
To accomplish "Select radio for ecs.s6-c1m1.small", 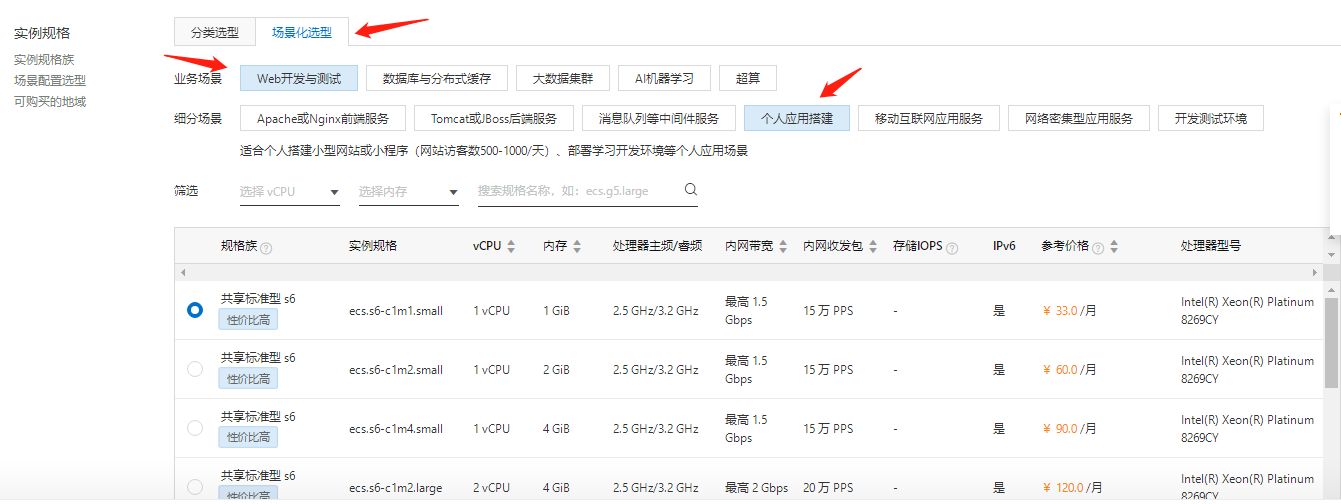I will point(195,310).
